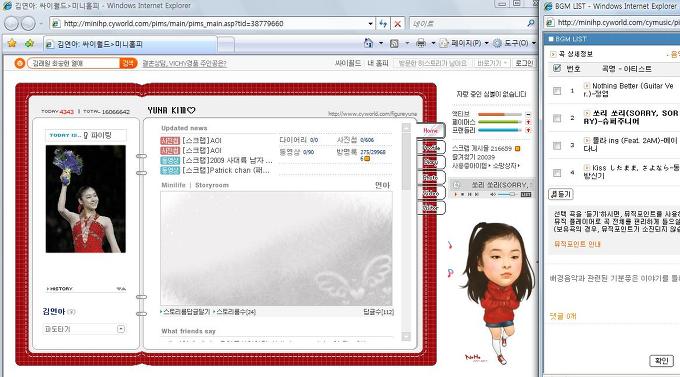Image resolution: width=680 pixels, height=377 pixels.
Task: Click the BGM player LIST icon
Action: tap(526, 195)
